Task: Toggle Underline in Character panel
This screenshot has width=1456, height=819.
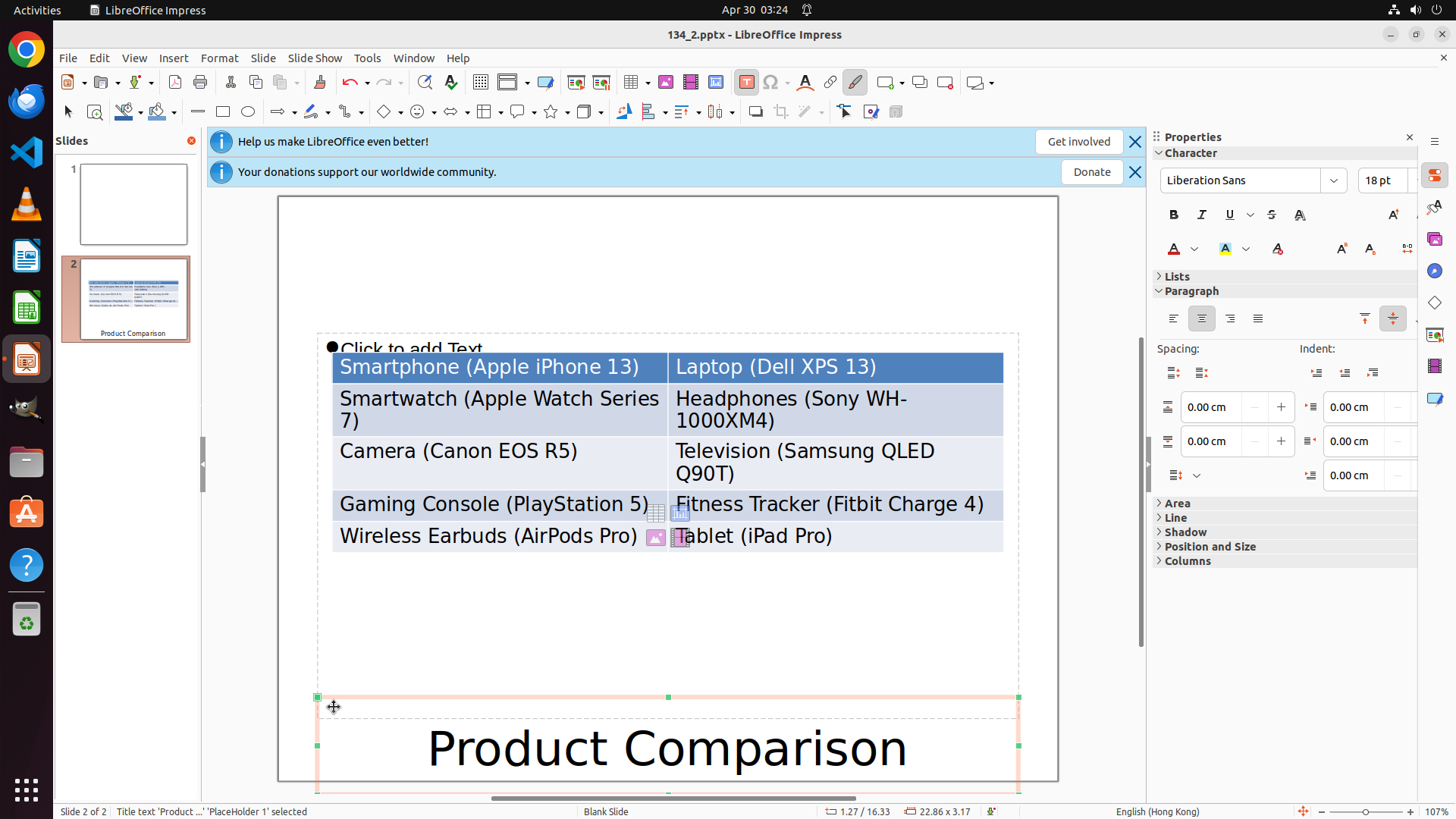Action: (1230, 215)
